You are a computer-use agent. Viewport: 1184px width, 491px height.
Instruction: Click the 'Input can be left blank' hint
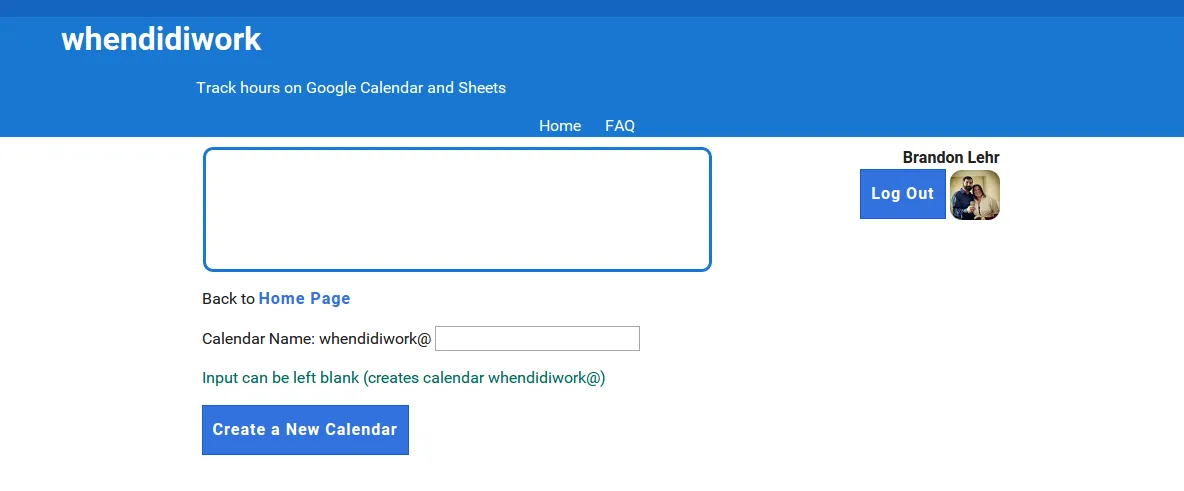pos(281,379)
